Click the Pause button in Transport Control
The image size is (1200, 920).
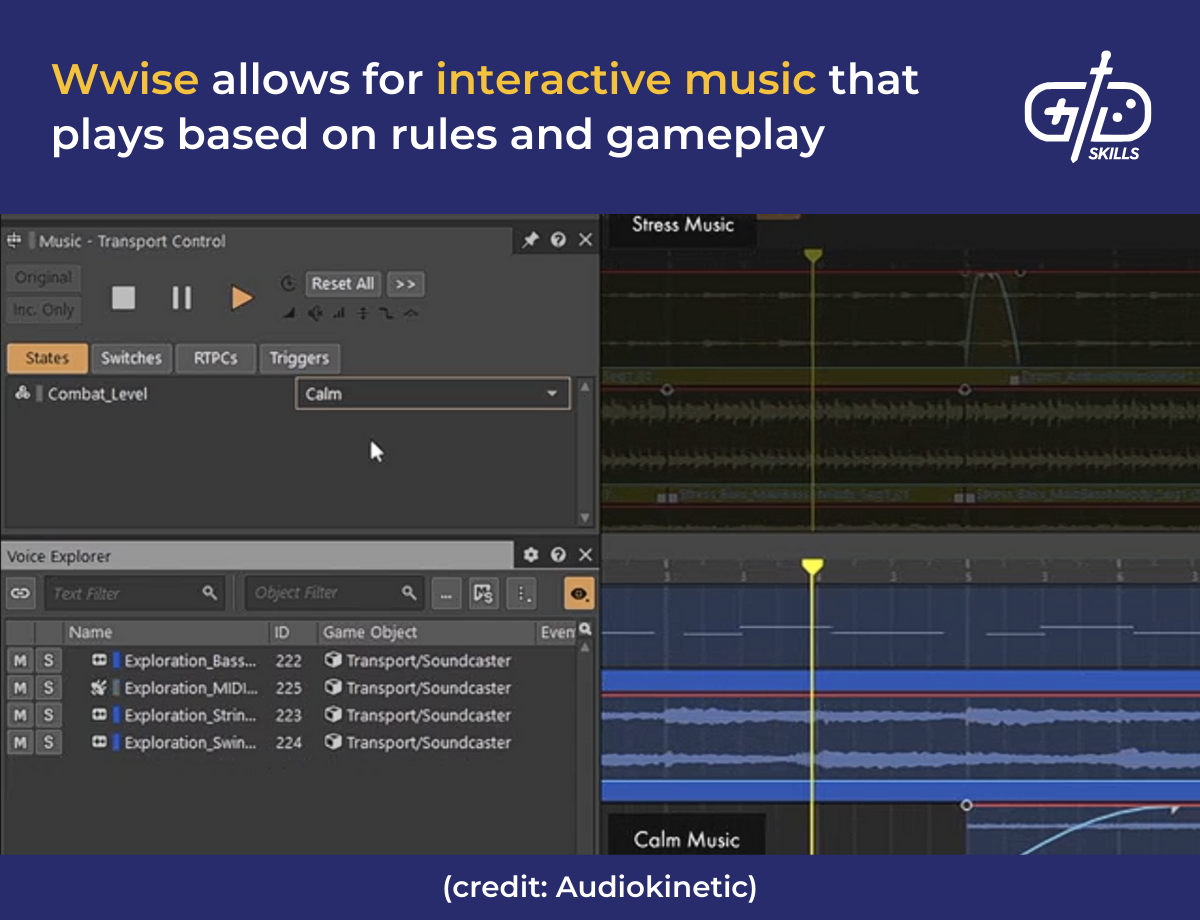tap(181, 297)
